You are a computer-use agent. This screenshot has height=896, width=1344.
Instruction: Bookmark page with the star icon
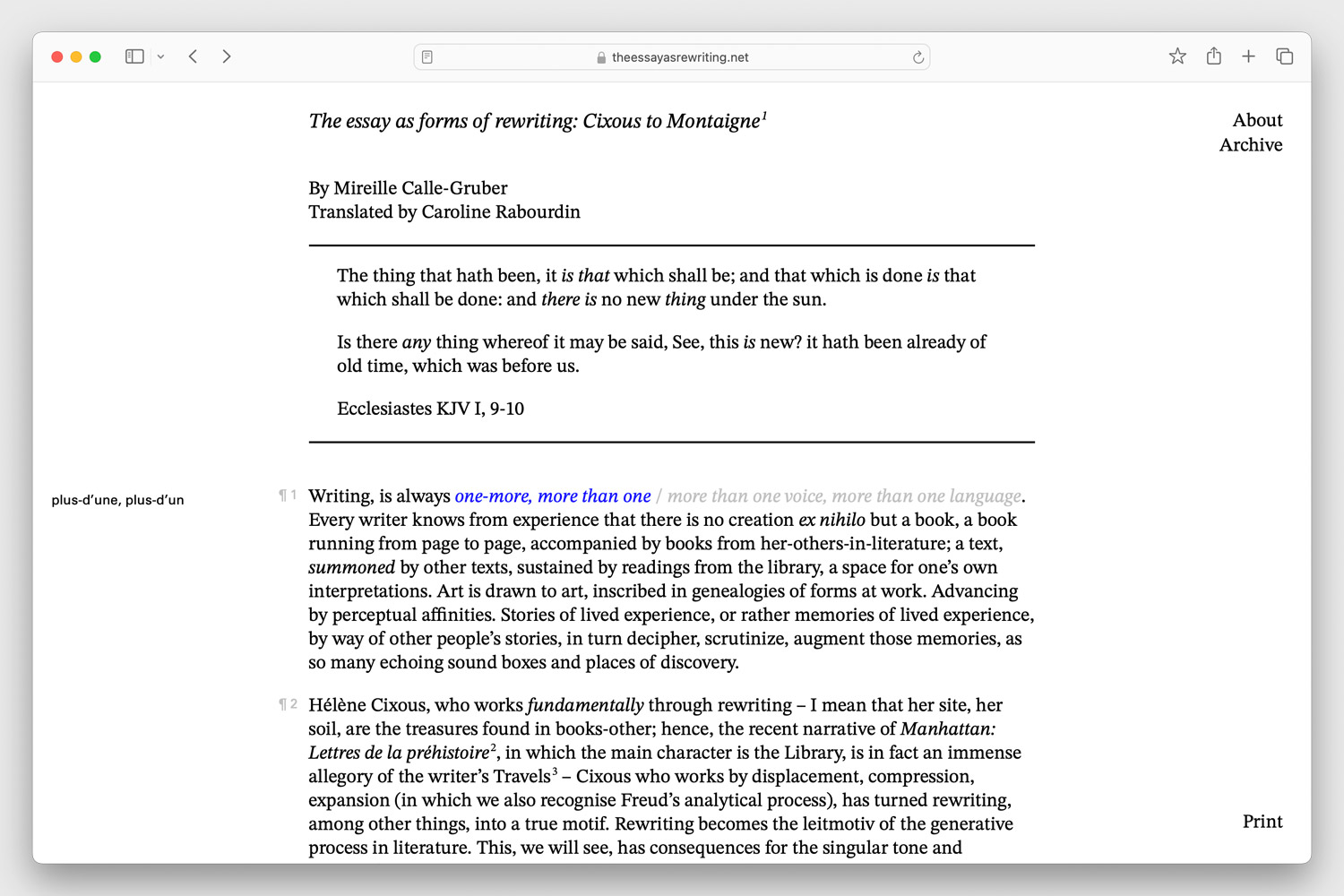tap(1177, 56)
